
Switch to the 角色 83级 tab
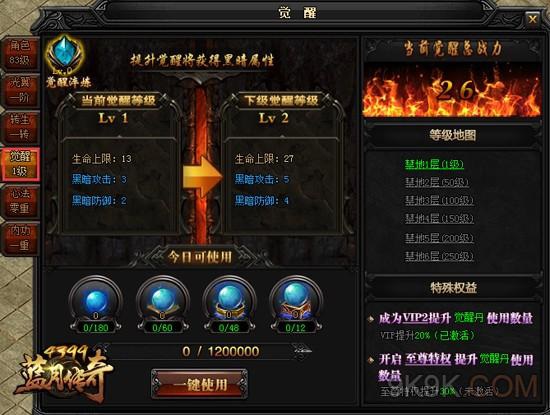[x=20, y=53]
